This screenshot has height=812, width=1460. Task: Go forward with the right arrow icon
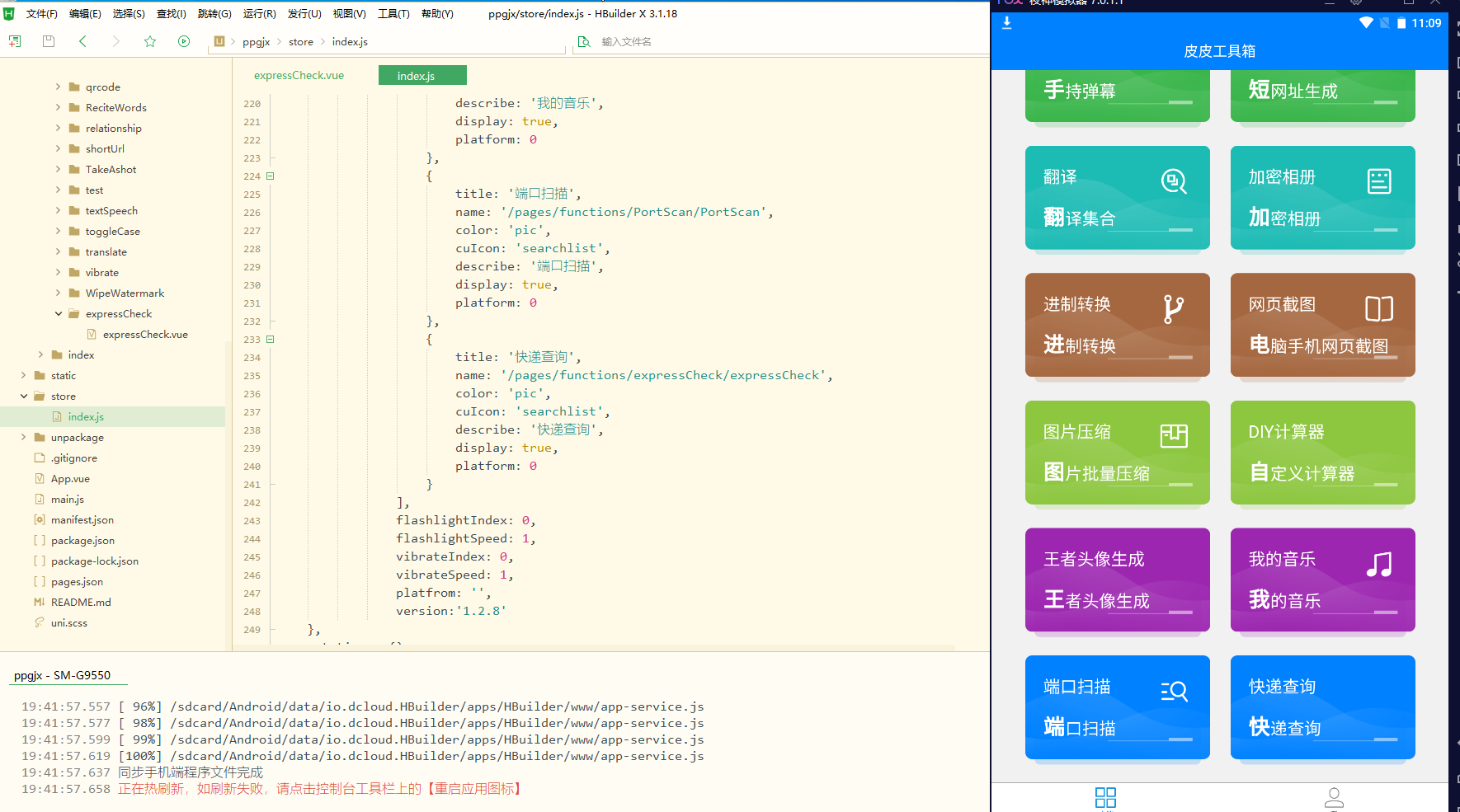115,41
